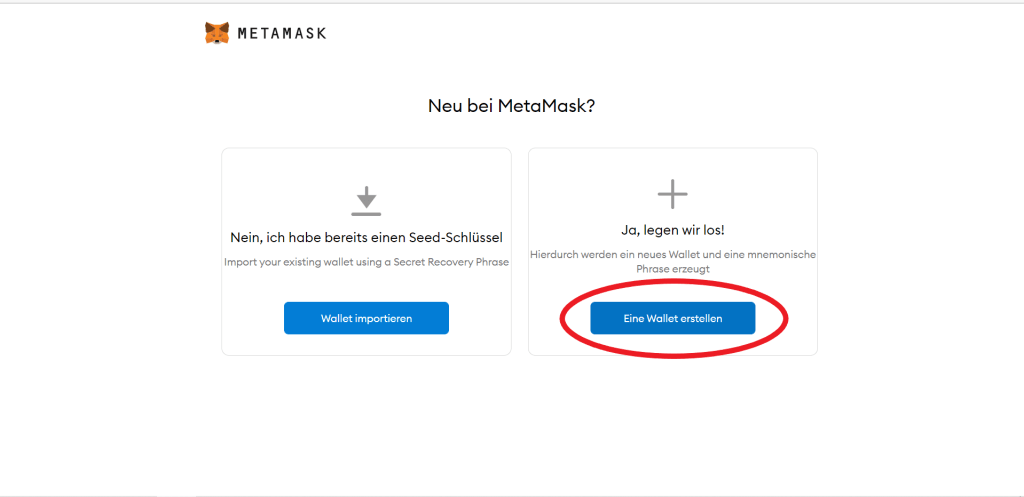Click the METAMASK wordmark text
The image size is (1024, 497).
click(x=282, y=33)
